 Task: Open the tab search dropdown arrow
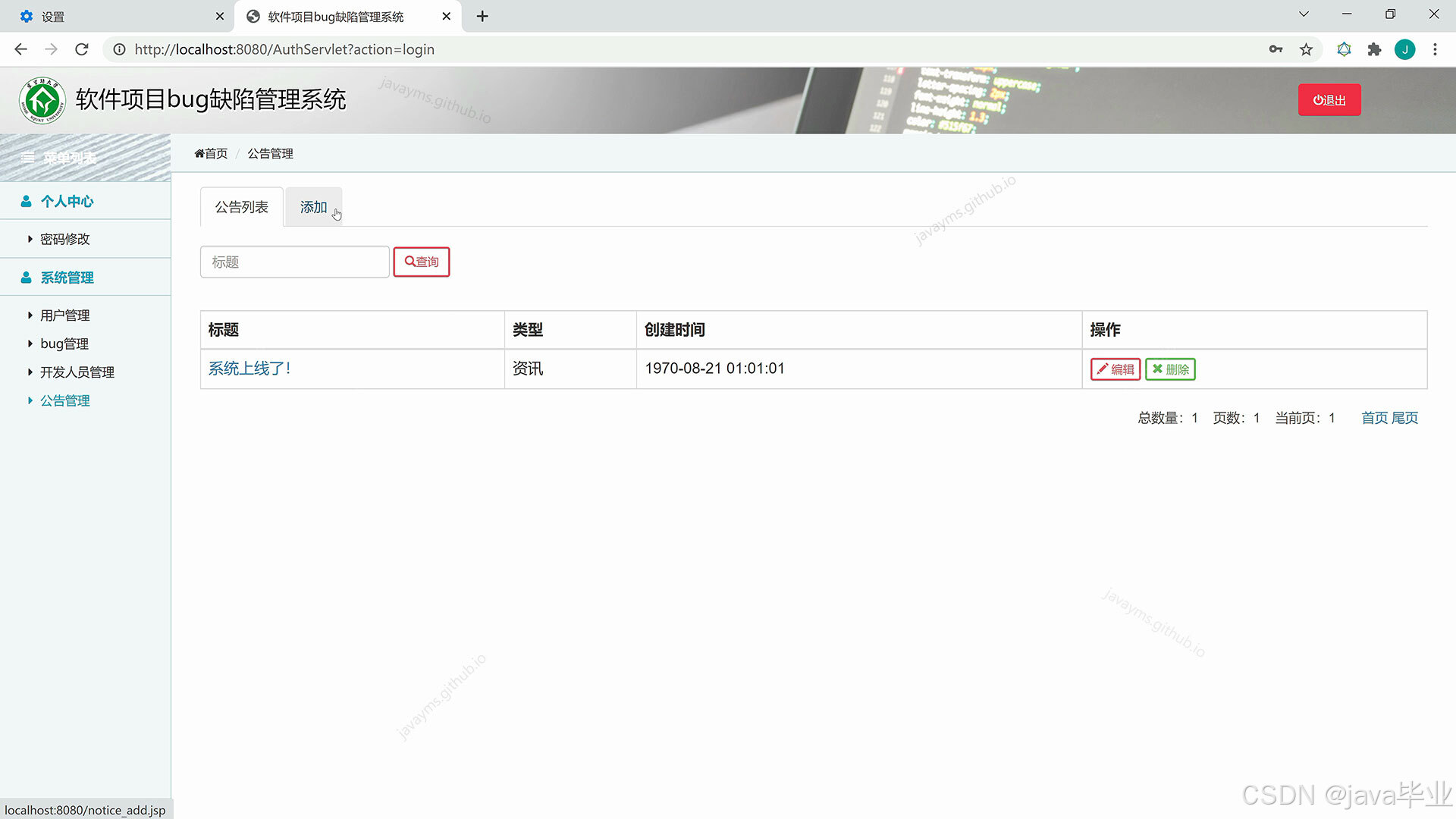point(1304,14)
